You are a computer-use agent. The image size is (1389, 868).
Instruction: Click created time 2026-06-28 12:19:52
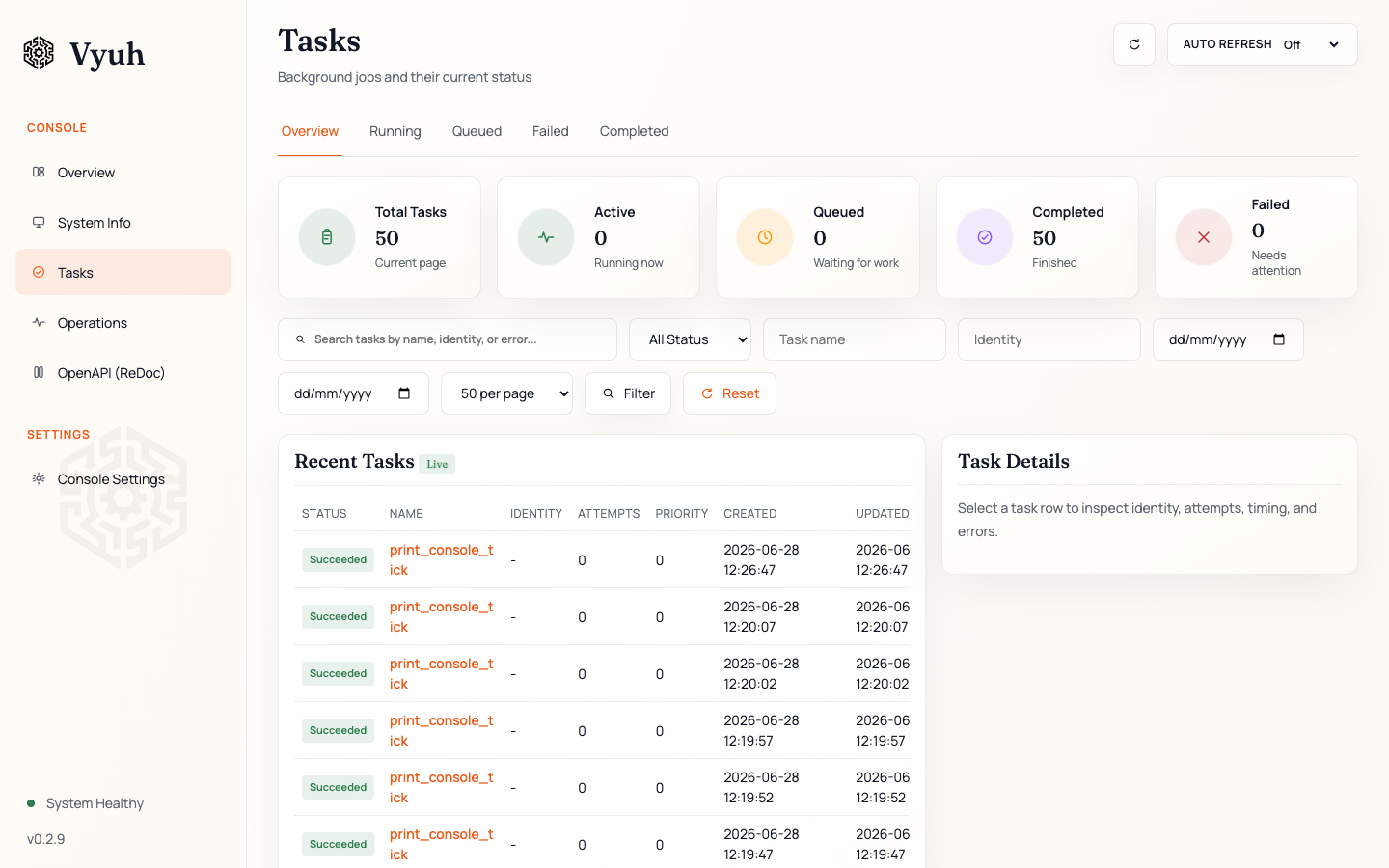[x=761, y=787]
